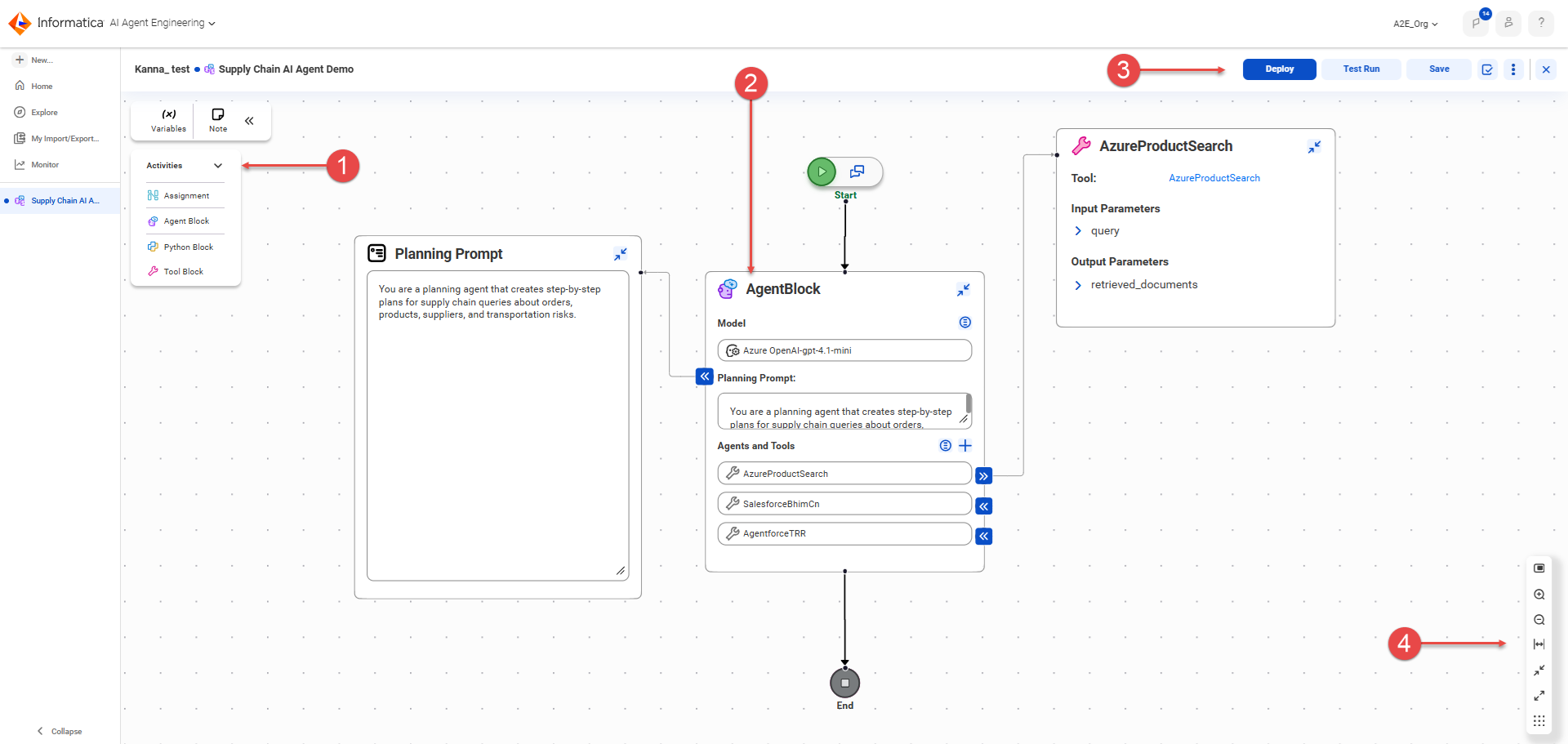Click the Kanna_test breadcrumb
1568x744 pixels.
tap(162, 69)
